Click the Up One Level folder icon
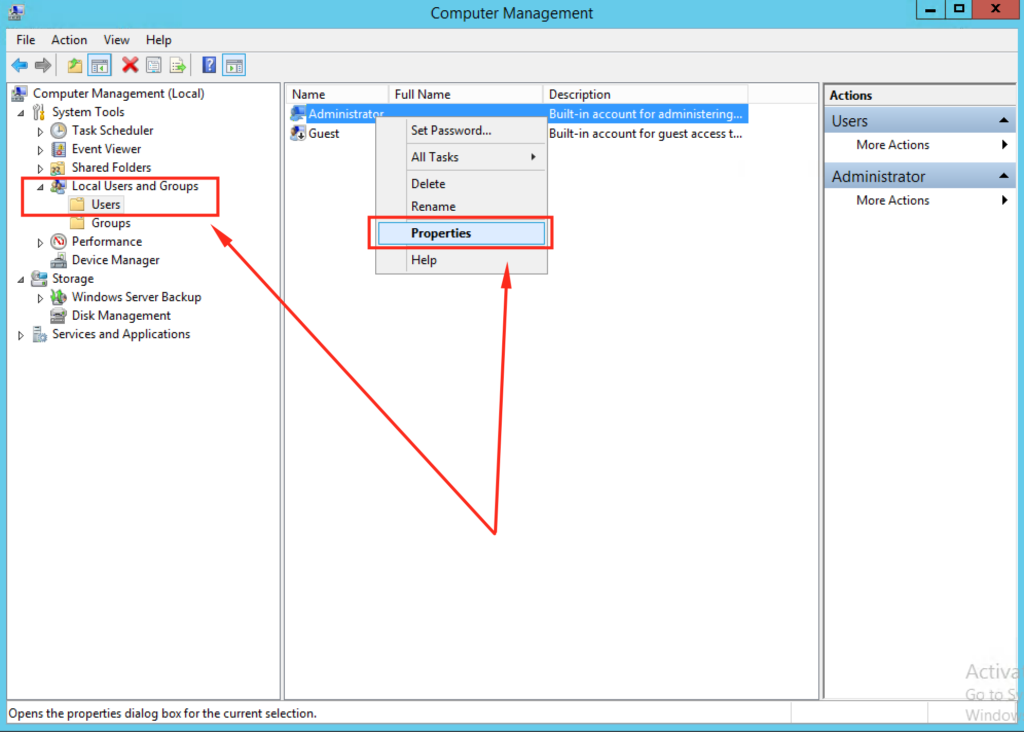 click(x=75, y=66)
